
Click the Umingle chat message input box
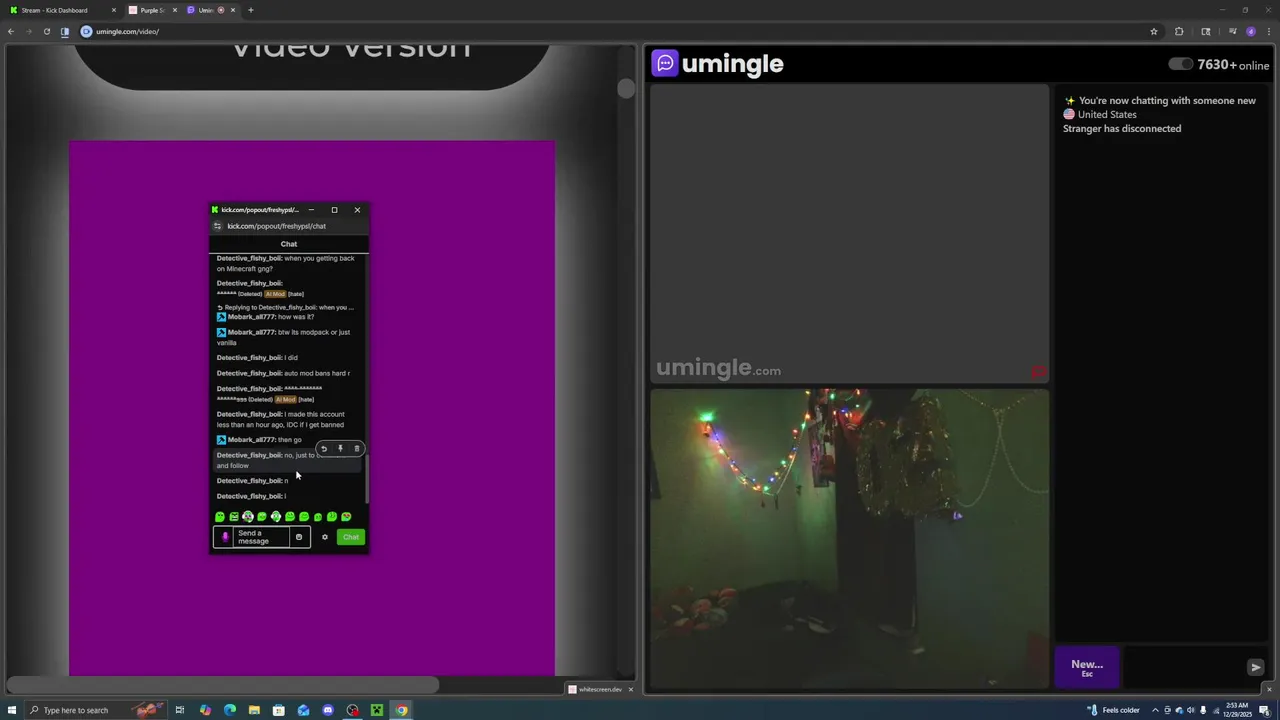coord(1185,667)
